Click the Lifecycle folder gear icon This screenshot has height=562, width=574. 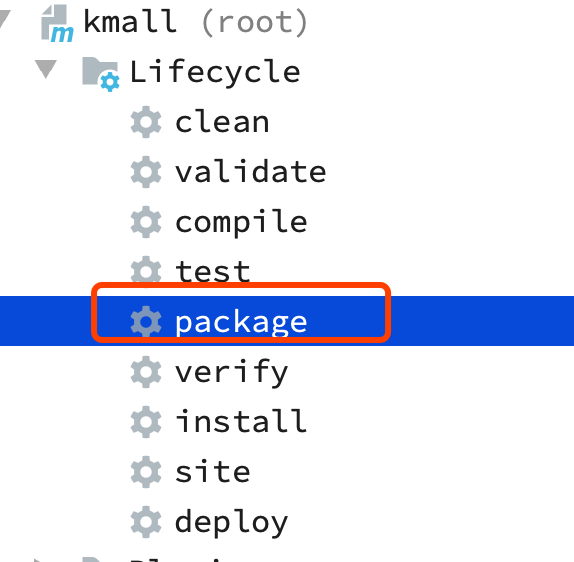click(x=101, y=74)
